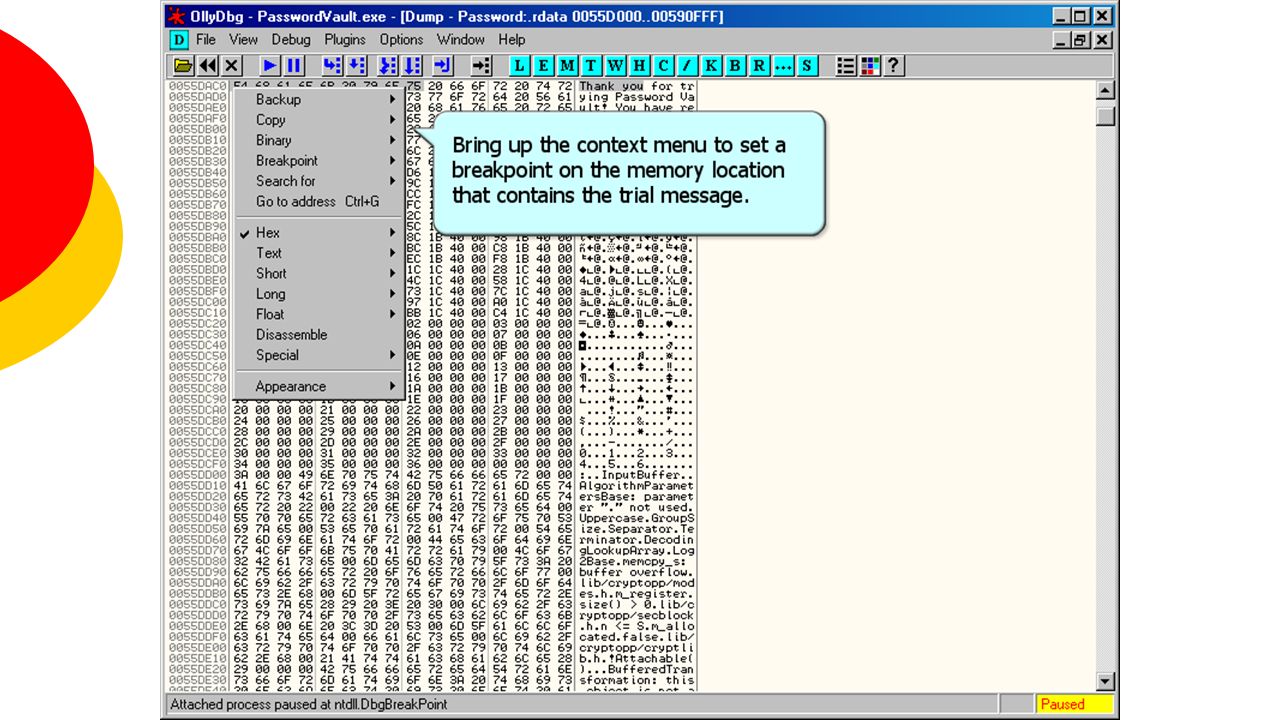
Task: Click the Pause execution toolbar icon
Action: [294, 66]
